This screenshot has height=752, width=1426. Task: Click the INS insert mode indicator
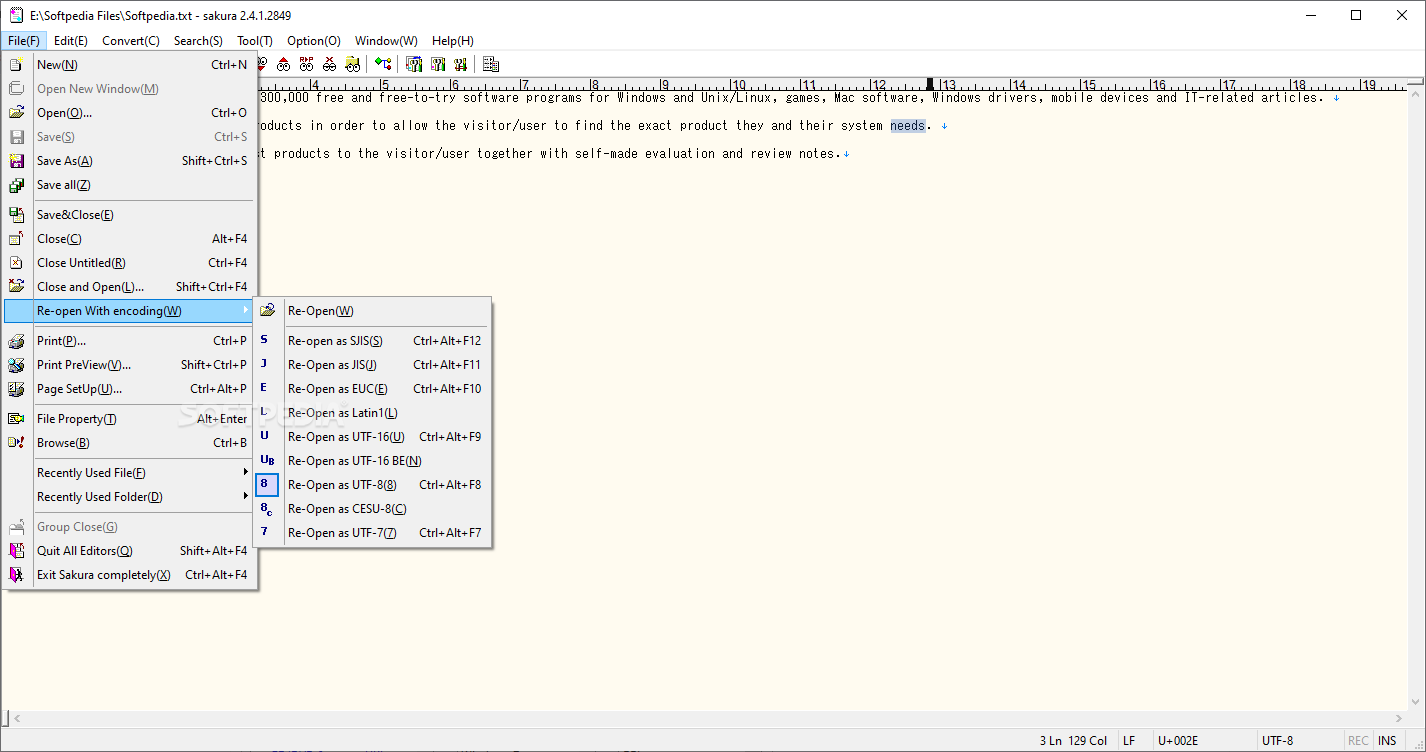pos(1387,741)
